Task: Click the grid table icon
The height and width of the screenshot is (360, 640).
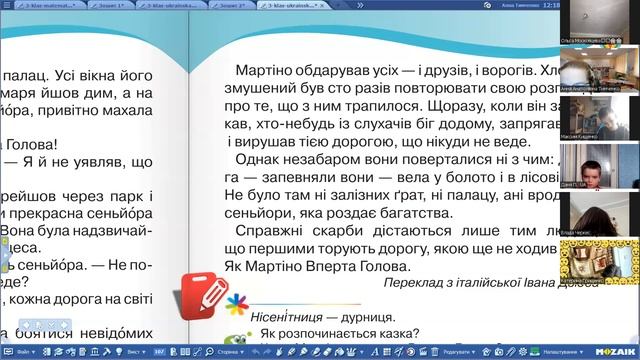Action: pyautogui.click(x=387, y=351)
